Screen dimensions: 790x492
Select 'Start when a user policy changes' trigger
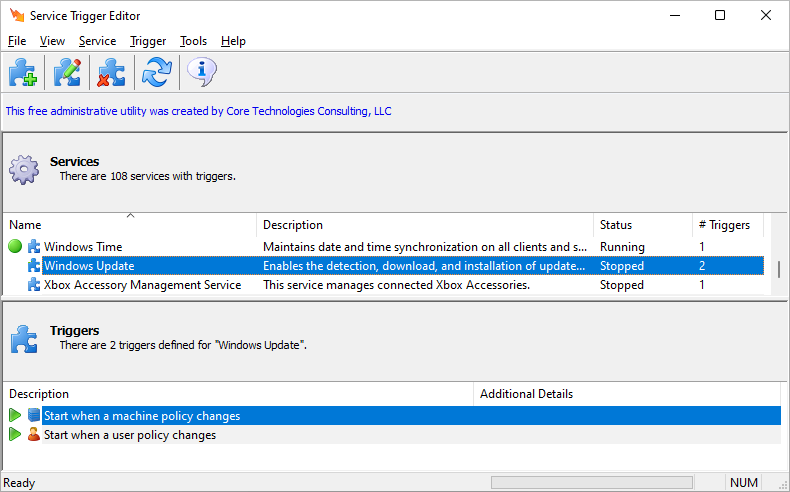click(x=394, y=435)
